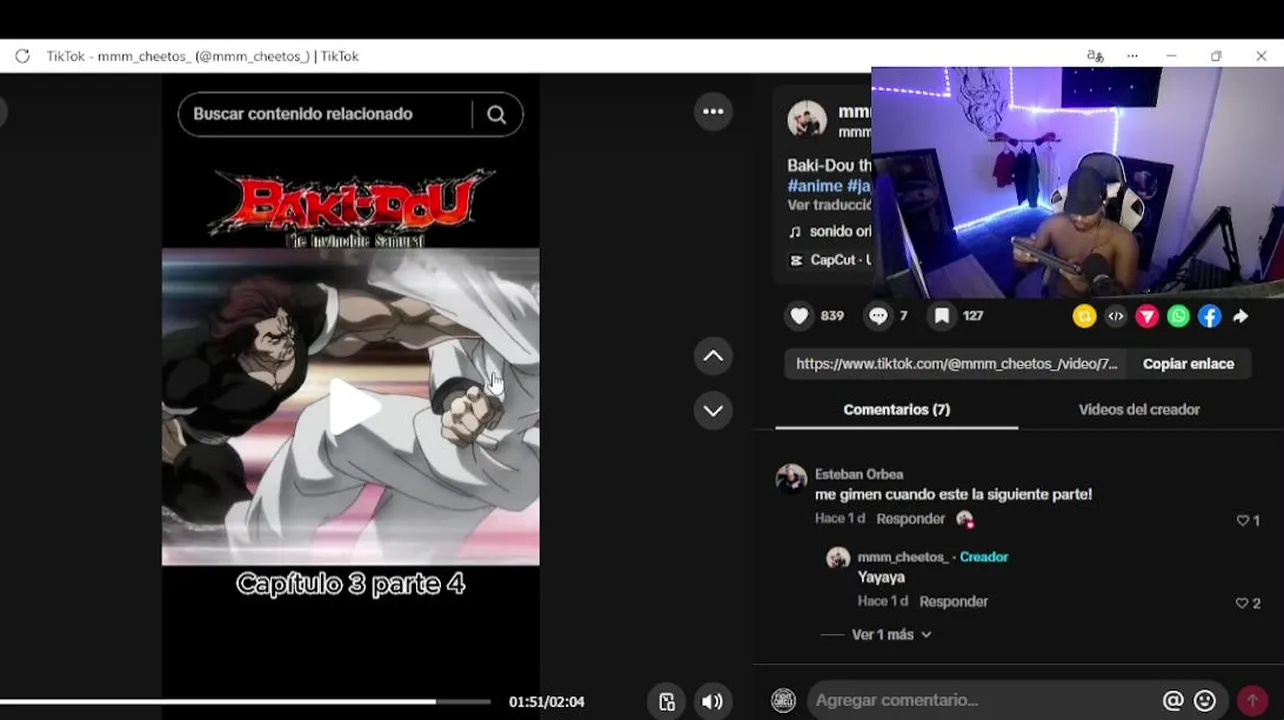Click comment text me gimen cuando este
The image size is (1284, 720).
coord(953,494)
